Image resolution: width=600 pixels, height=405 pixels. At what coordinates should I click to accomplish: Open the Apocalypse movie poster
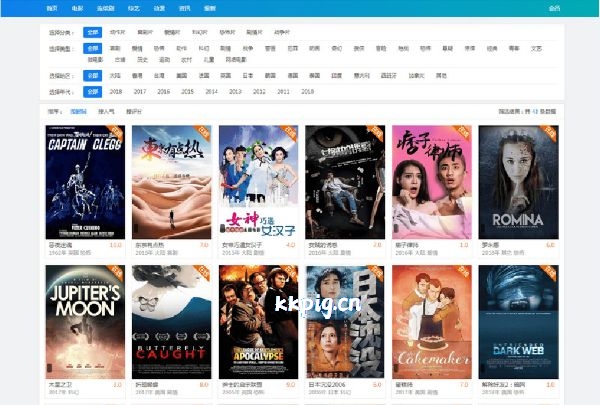258,322
